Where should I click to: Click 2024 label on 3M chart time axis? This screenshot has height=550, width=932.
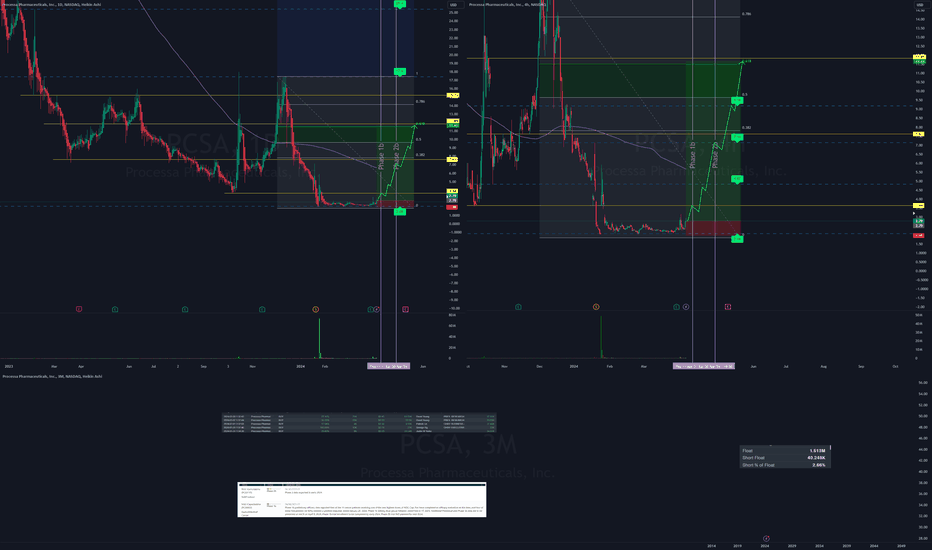(x=765, y=546)
